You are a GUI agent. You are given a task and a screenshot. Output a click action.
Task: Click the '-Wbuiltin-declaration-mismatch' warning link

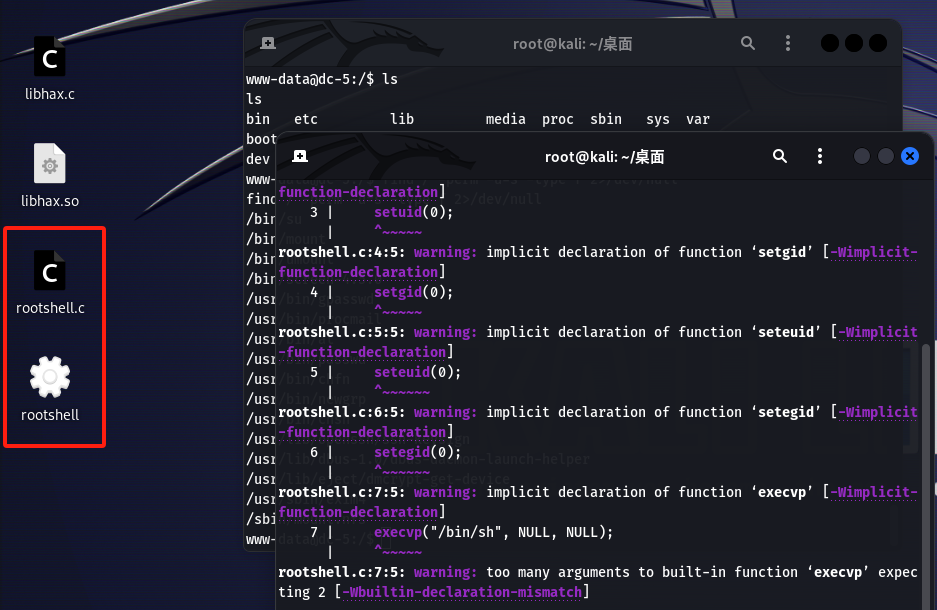tap(461, 592)
